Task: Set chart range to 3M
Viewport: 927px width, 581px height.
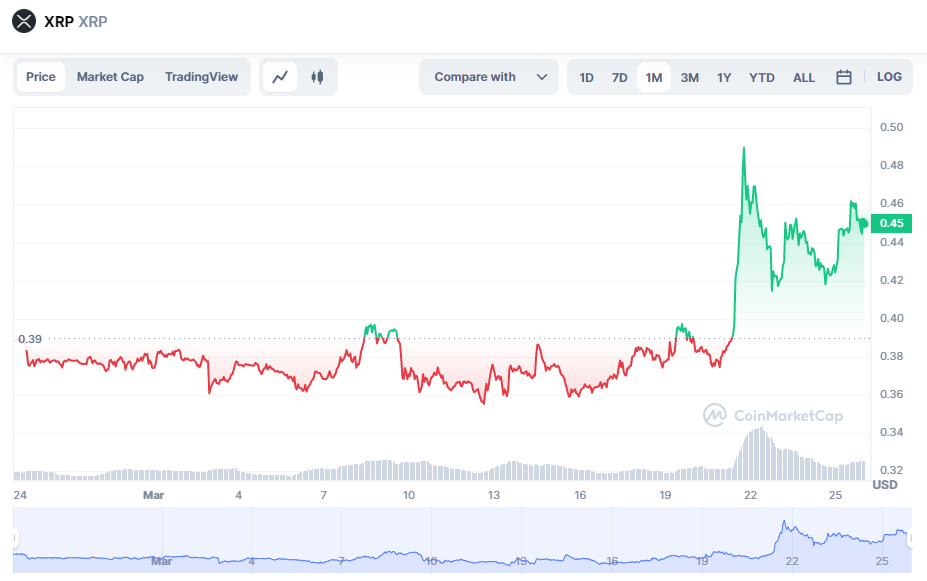Action: click(689, 77)
